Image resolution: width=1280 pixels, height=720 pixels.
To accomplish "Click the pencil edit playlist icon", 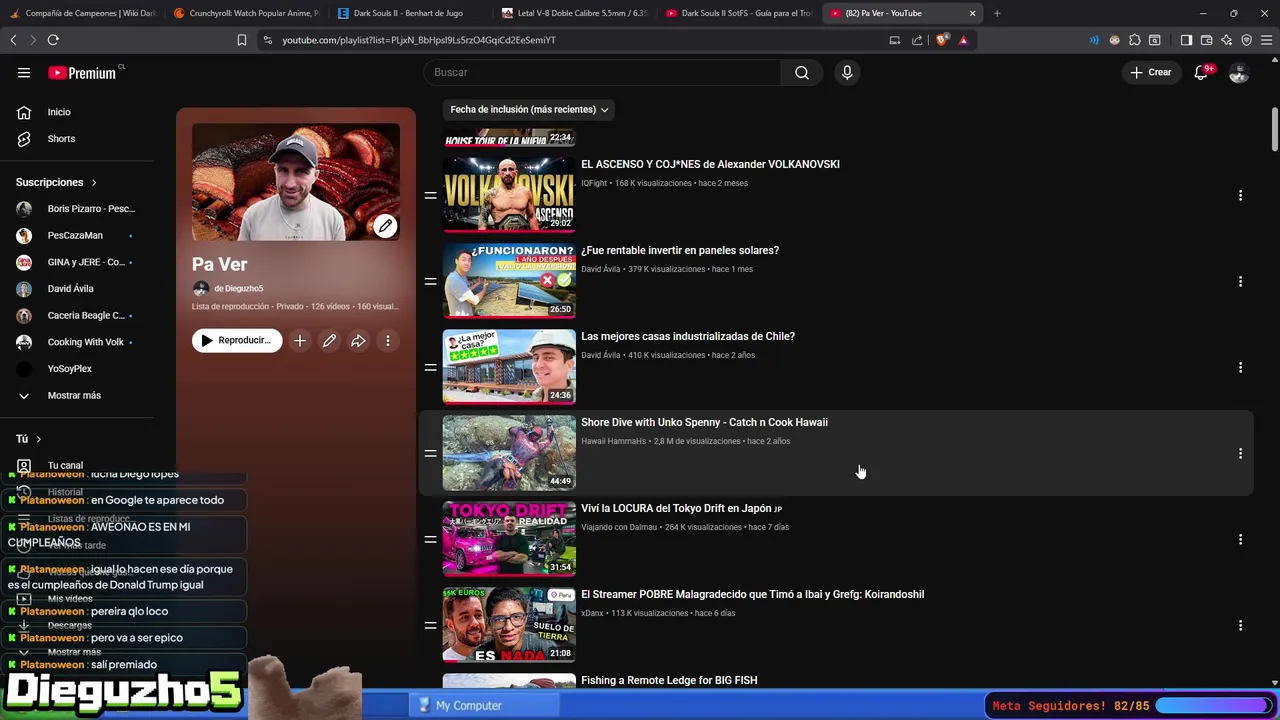I will pyautogui.click(x=329, y=341).
